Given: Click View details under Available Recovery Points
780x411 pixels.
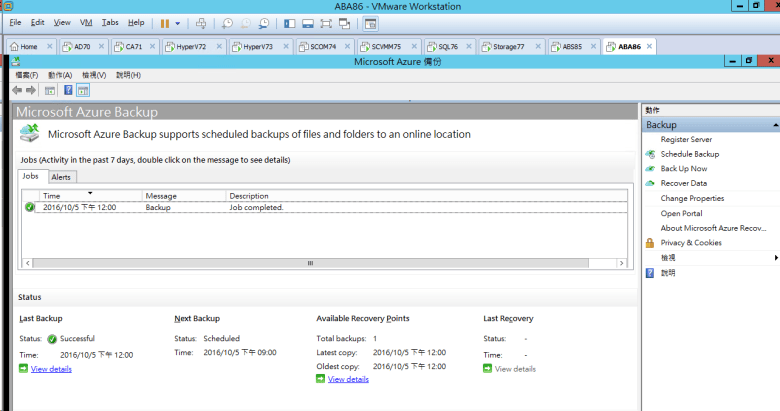Looking at the screenshot, I should [x=348, y=379].
